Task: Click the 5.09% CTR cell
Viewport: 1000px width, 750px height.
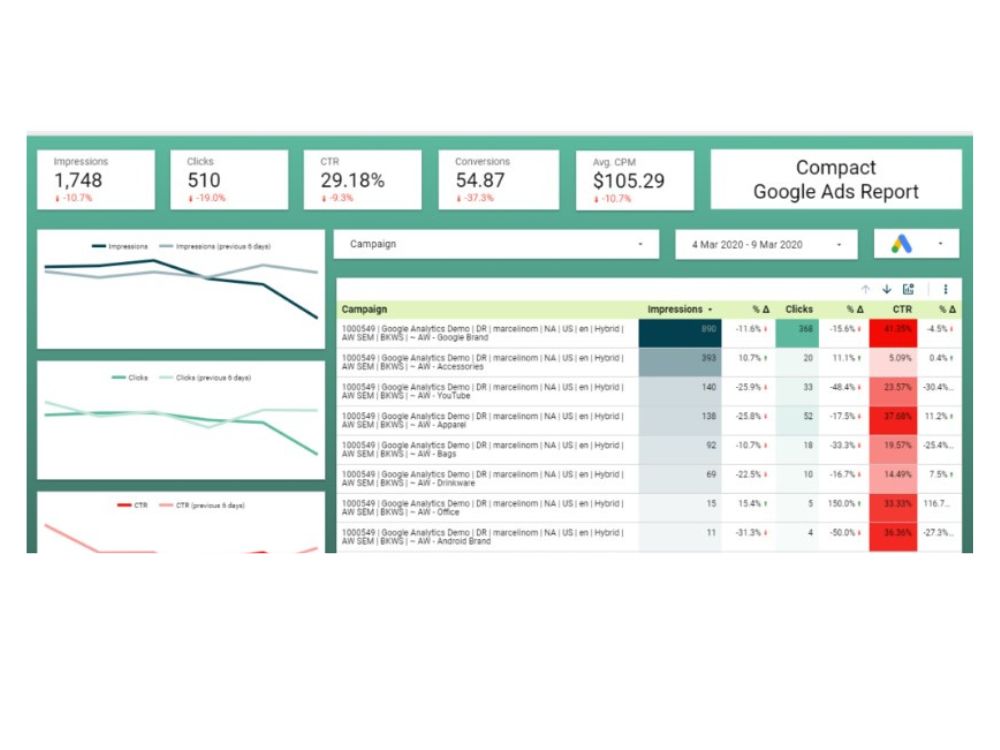Action: (893, 362)
